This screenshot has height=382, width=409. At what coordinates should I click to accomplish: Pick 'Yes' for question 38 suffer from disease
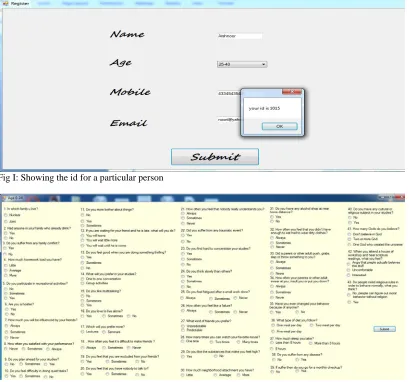pyautogui.click(x=297, y=360)
